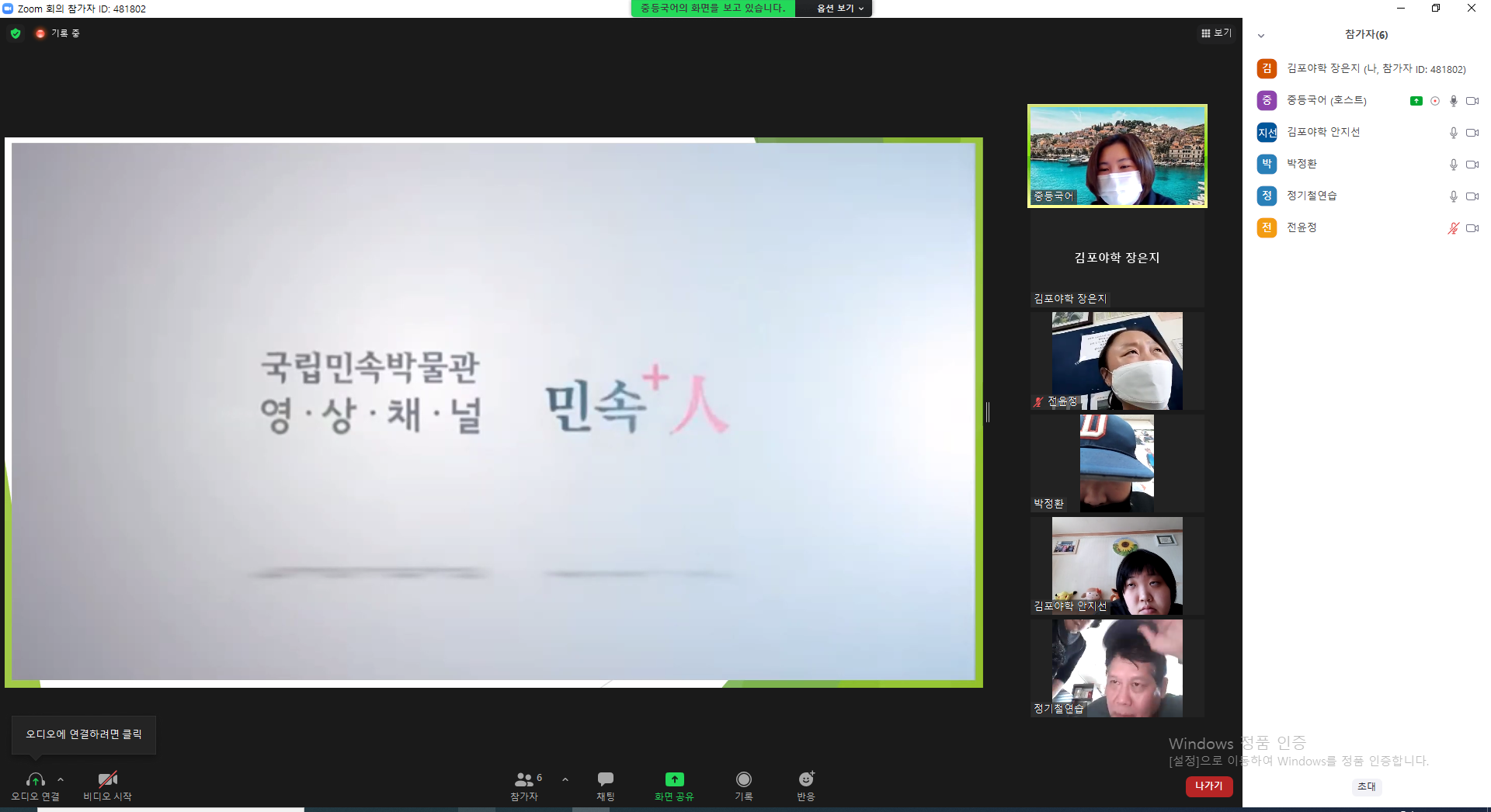Screen dimensions: 1491x812
Task: Open the view options (옵션 보기) dropdown
Action: click(x=840, y=9)
